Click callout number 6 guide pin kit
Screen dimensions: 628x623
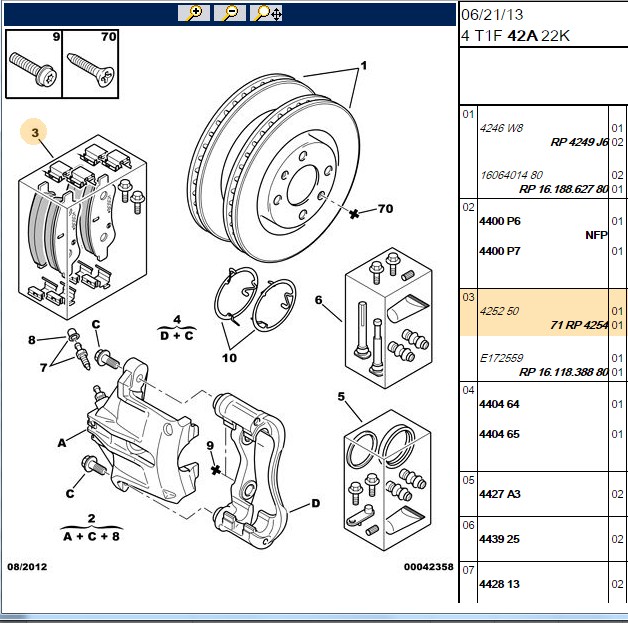[318, 300]
